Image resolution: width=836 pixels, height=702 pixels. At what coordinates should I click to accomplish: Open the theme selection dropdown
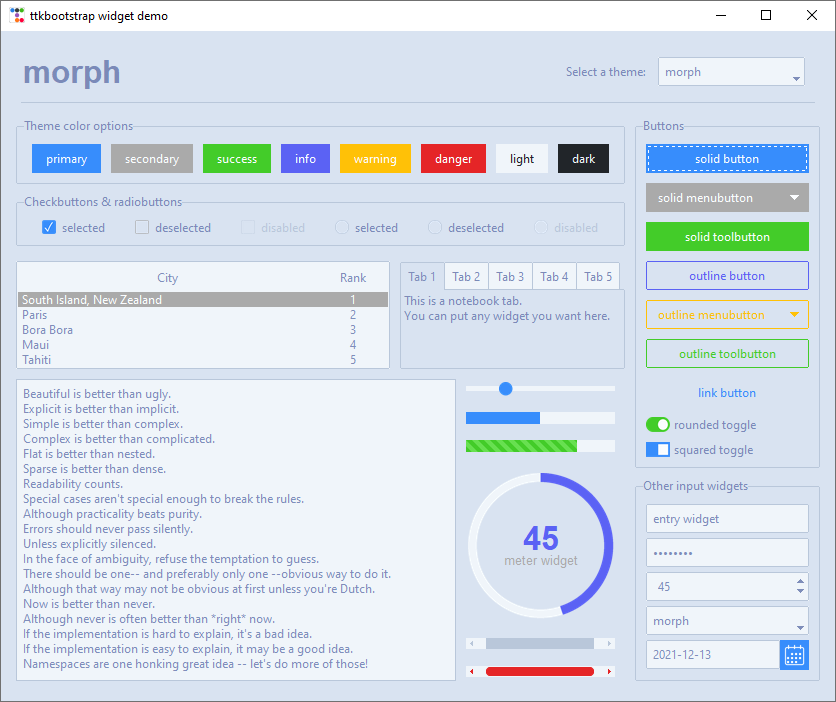794,71
